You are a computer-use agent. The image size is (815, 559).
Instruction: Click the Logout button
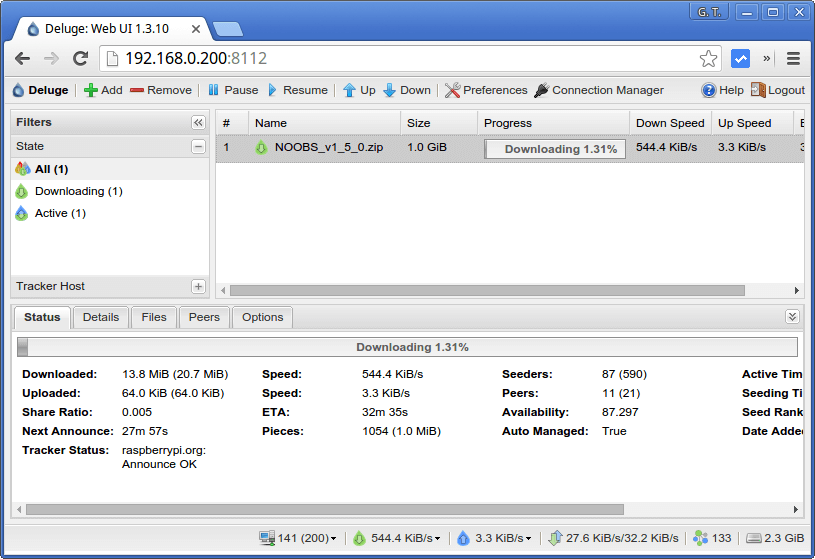point(777,90)
